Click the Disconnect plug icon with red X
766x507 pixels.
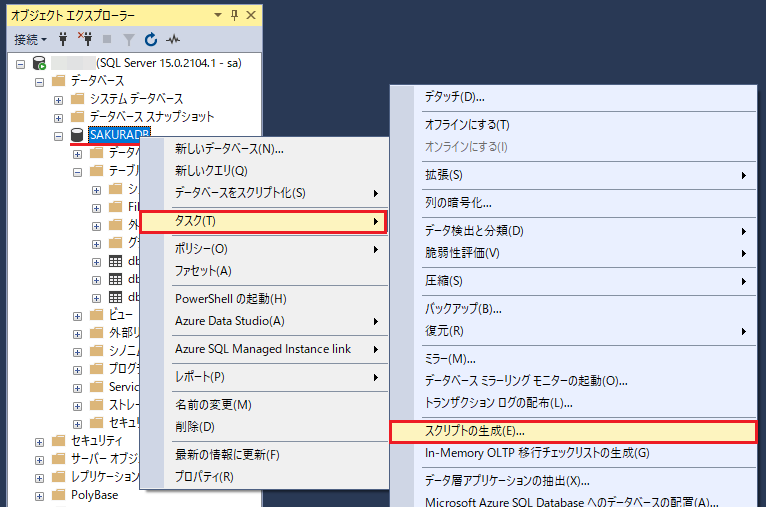(x=85, y=40)
